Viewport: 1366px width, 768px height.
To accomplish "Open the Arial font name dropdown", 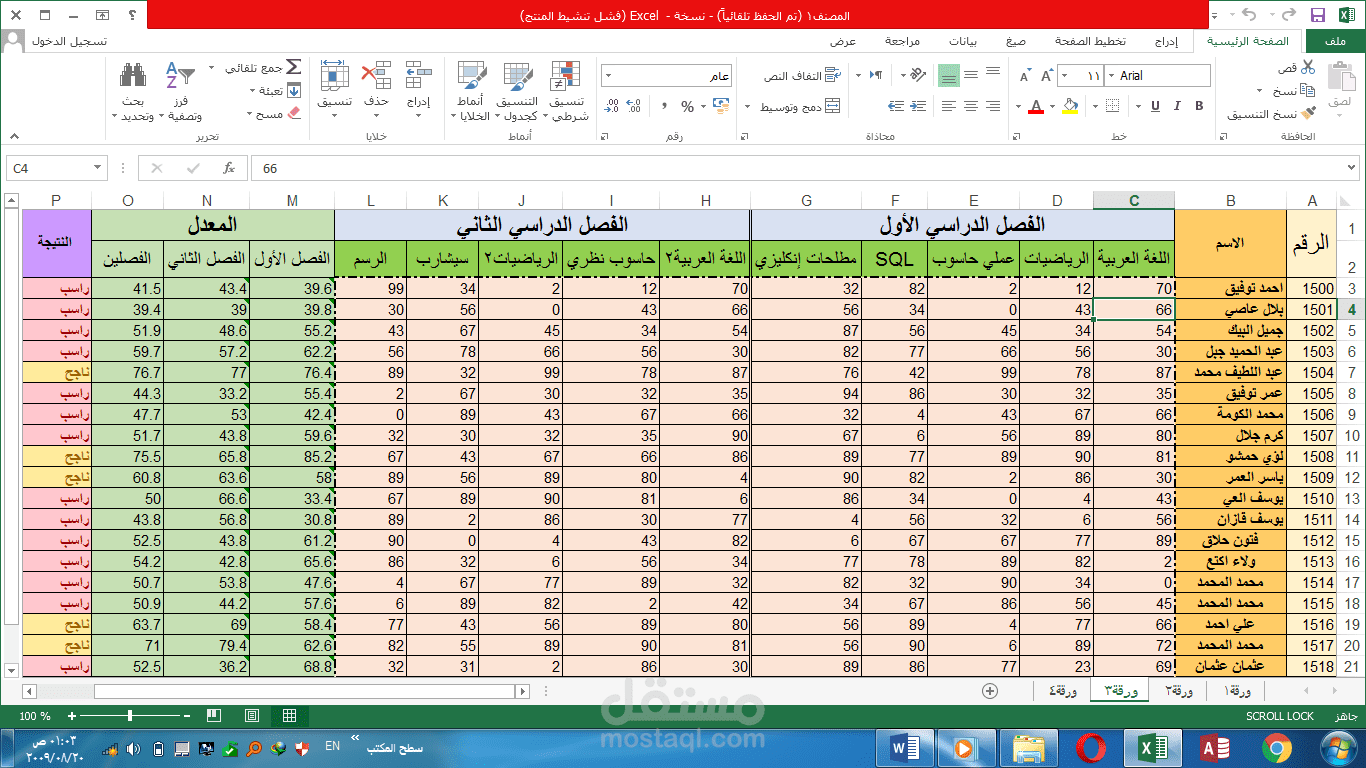I will pyautogui.click(x=1109, y=76).
